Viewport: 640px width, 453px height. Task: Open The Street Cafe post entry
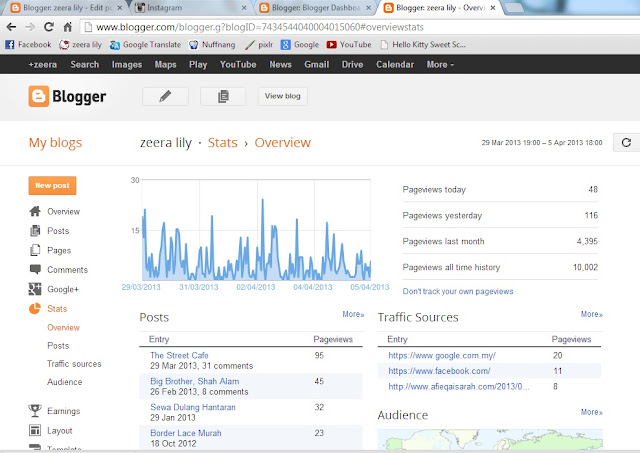[x=179, y=355]
